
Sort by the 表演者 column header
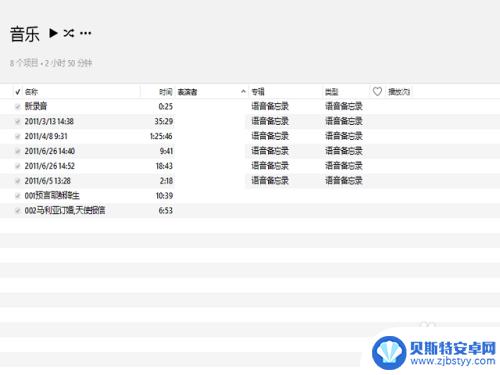pyautogui.click(x=187, y=92)
